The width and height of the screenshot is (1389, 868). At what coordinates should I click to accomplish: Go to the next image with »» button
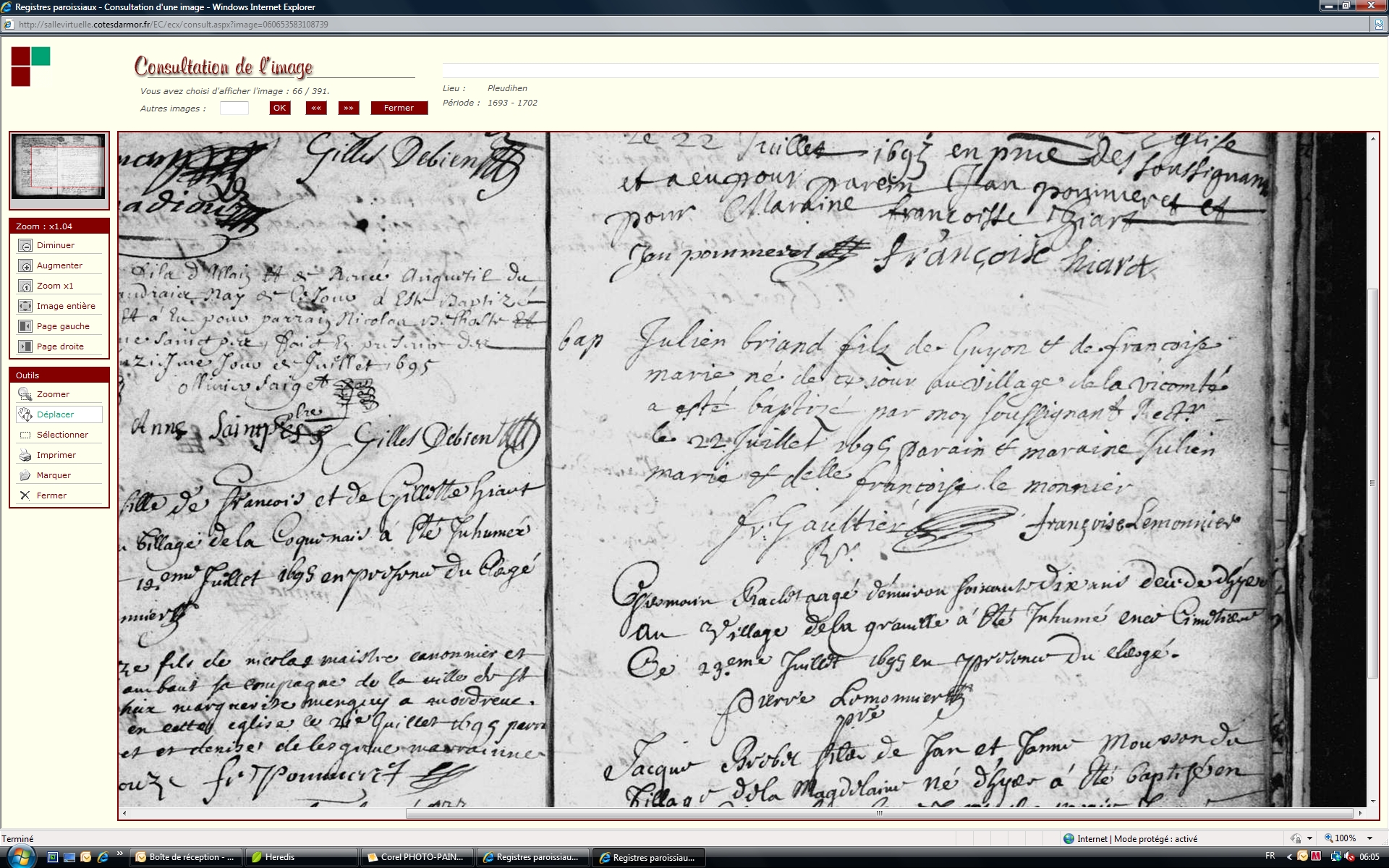pos(349,109)
